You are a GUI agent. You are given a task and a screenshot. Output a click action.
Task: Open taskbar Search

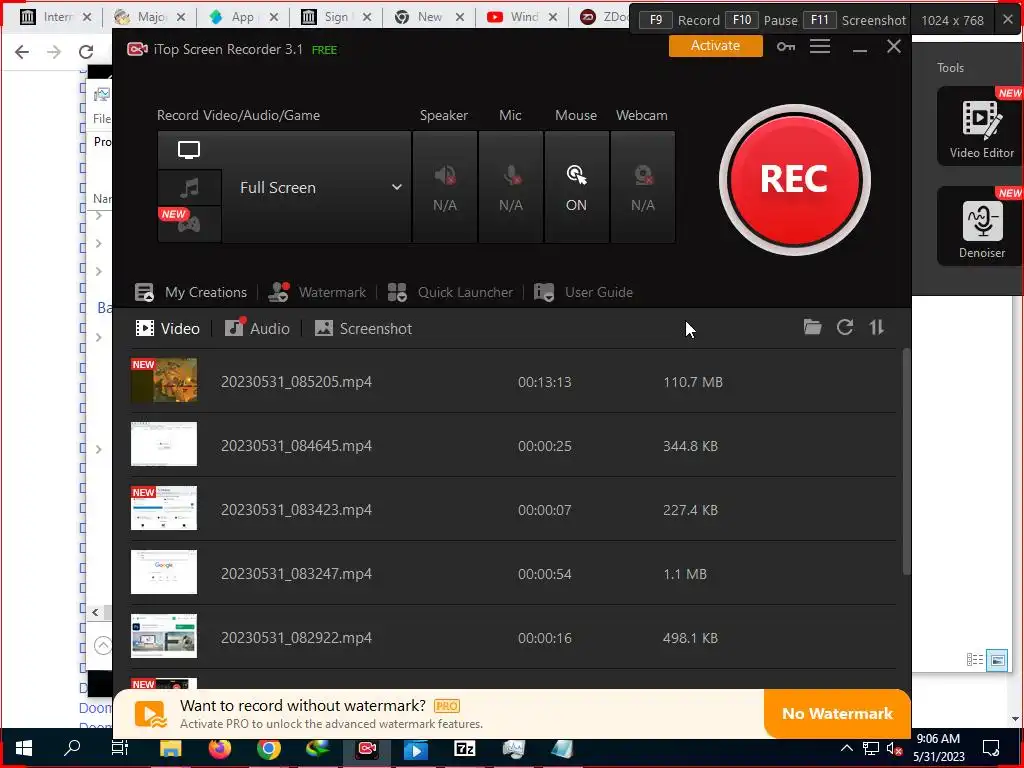(72, 748)
